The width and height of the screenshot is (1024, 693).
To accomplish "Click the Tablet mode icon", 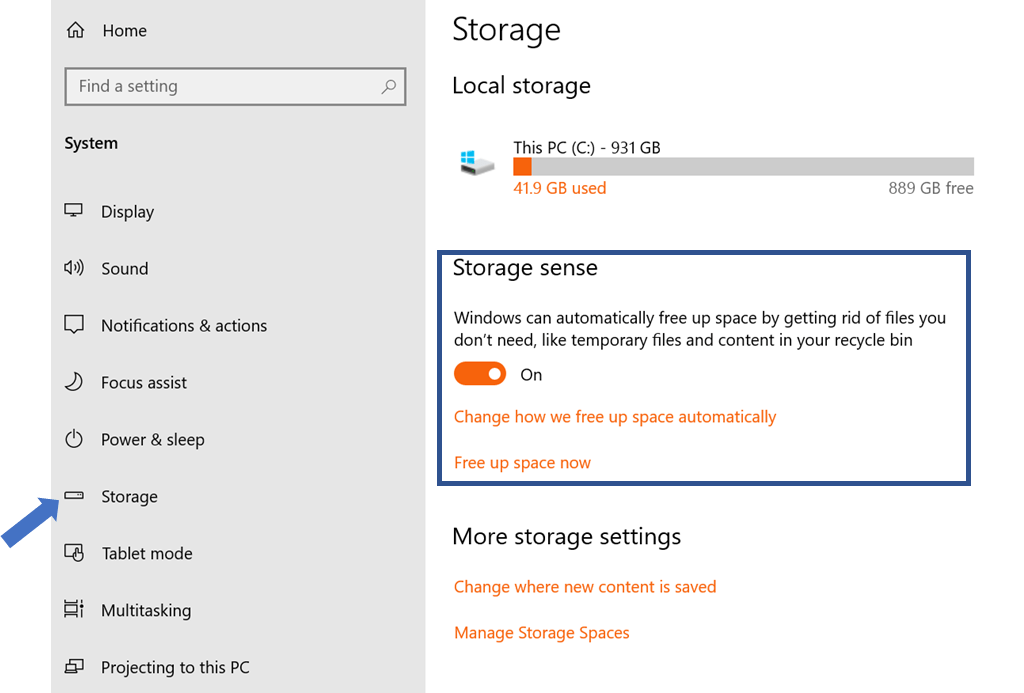I will 74,553.
